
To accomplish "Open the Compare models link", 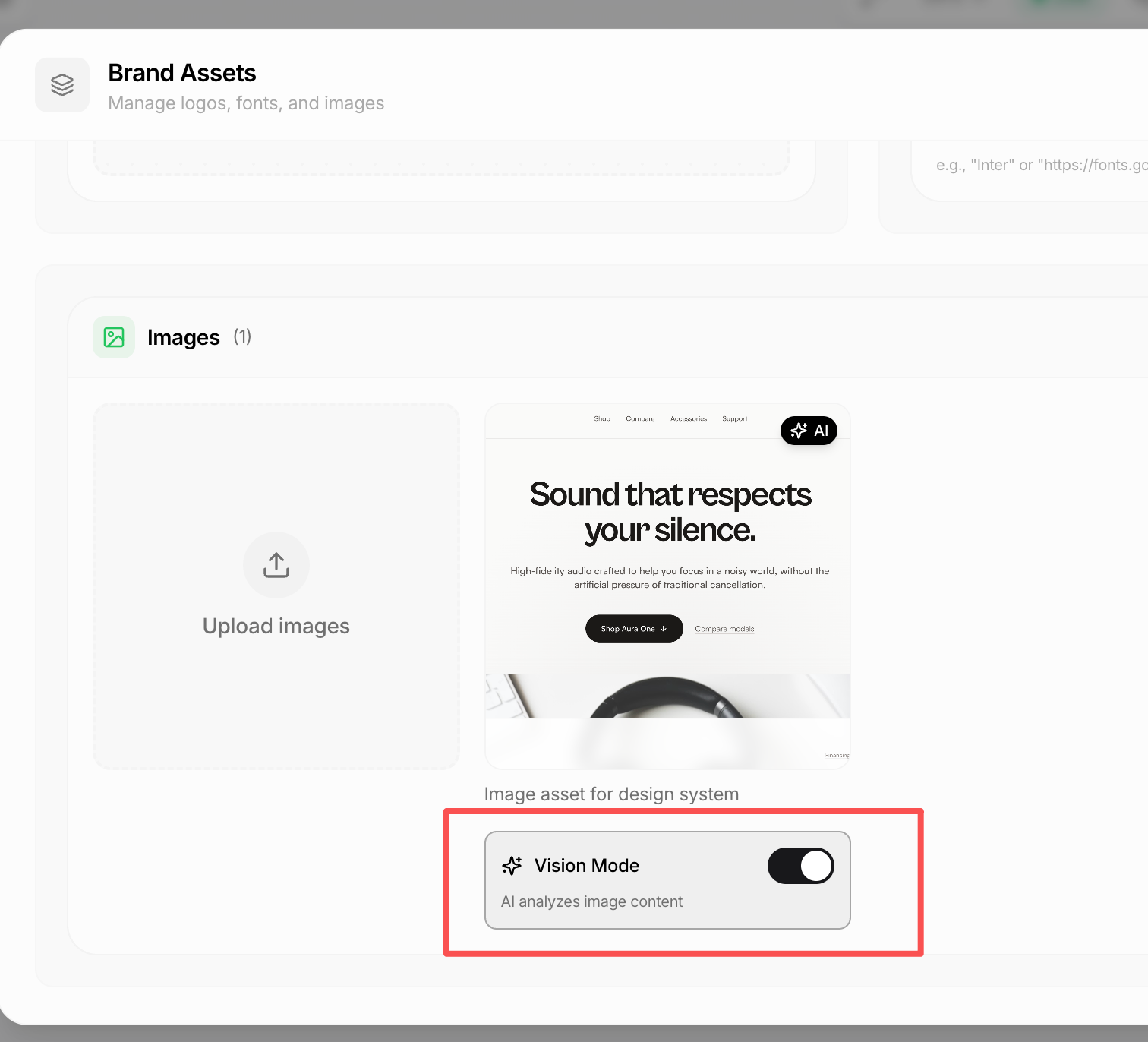I will 724,629.
